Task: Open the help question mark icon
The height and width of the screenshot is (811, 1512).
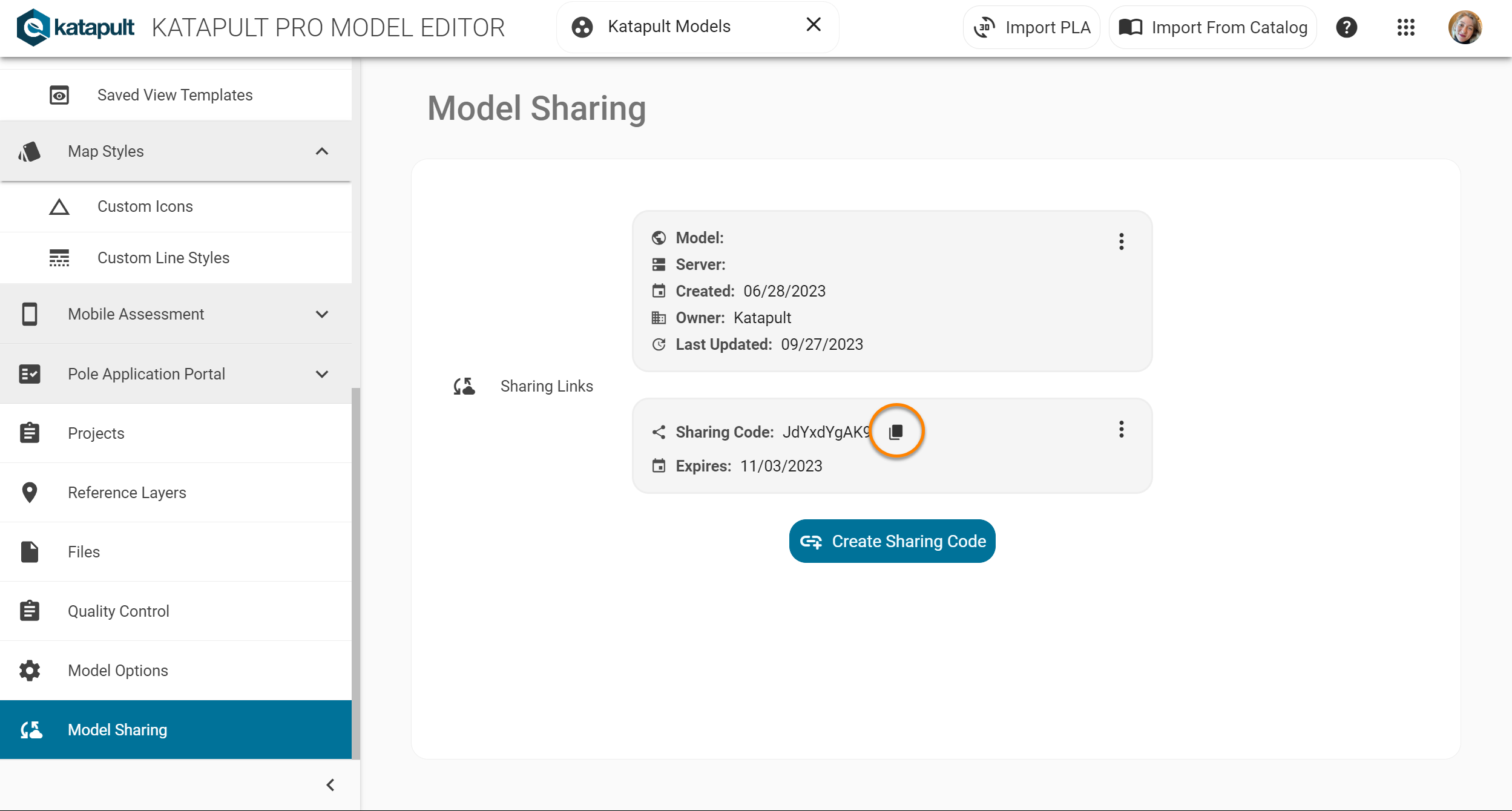Action: click(x=1346, y=27)
